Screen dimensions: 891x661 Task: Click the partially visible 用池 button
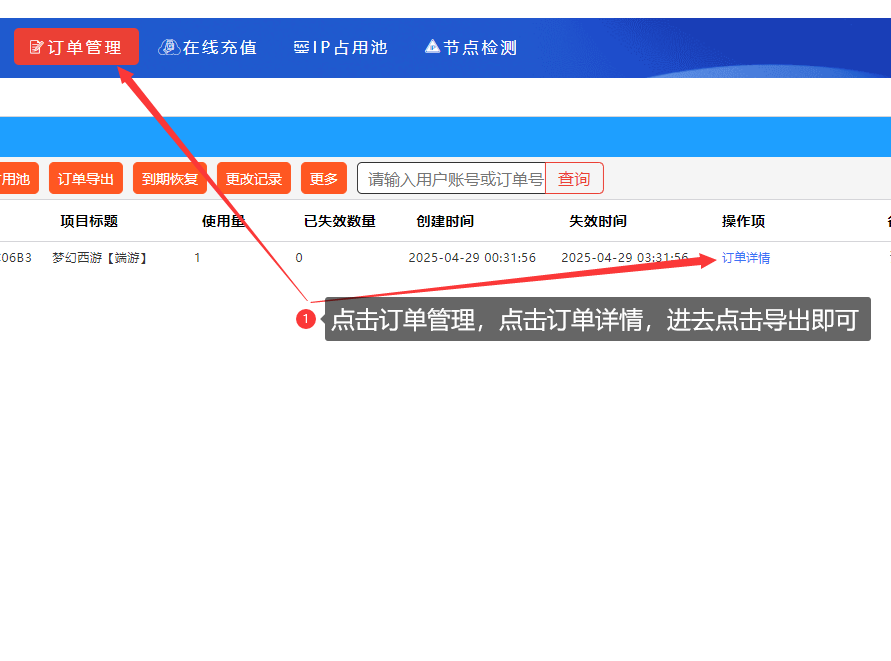pos(17,179)
